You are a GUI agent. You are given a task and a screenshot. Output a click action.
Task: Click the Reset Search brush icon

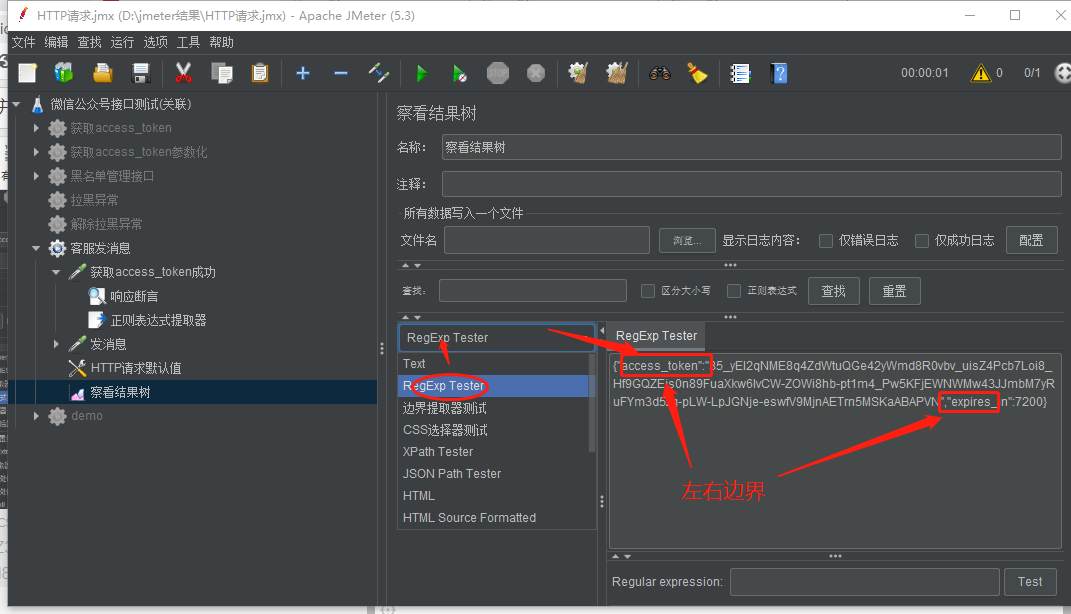697,73
